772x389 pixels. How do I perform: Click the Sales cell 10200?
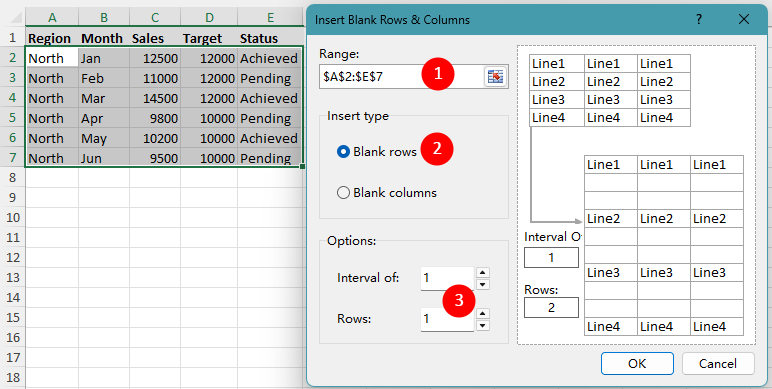click(x=155, y=138)
